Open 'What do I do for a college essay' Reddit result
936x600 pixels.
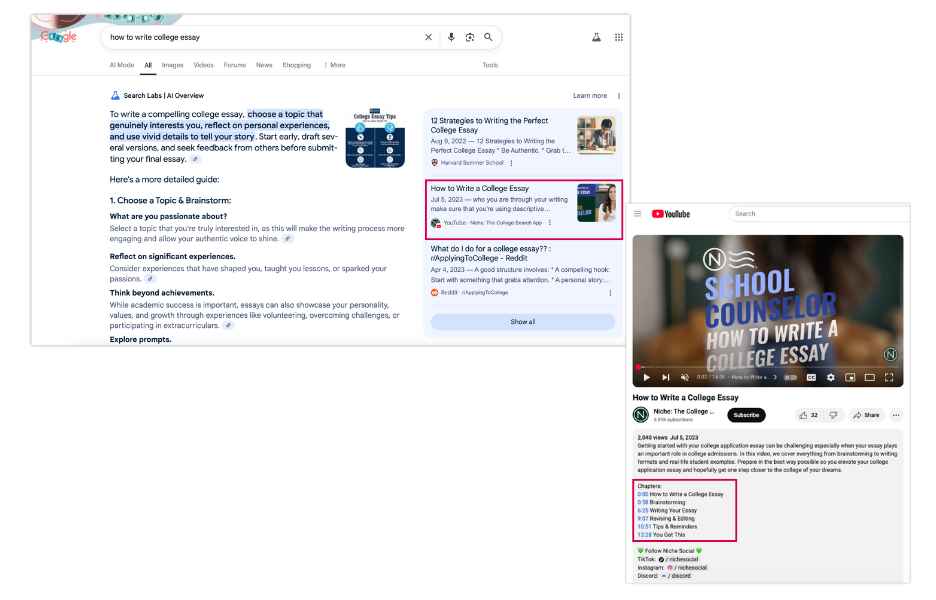[491, 253]
